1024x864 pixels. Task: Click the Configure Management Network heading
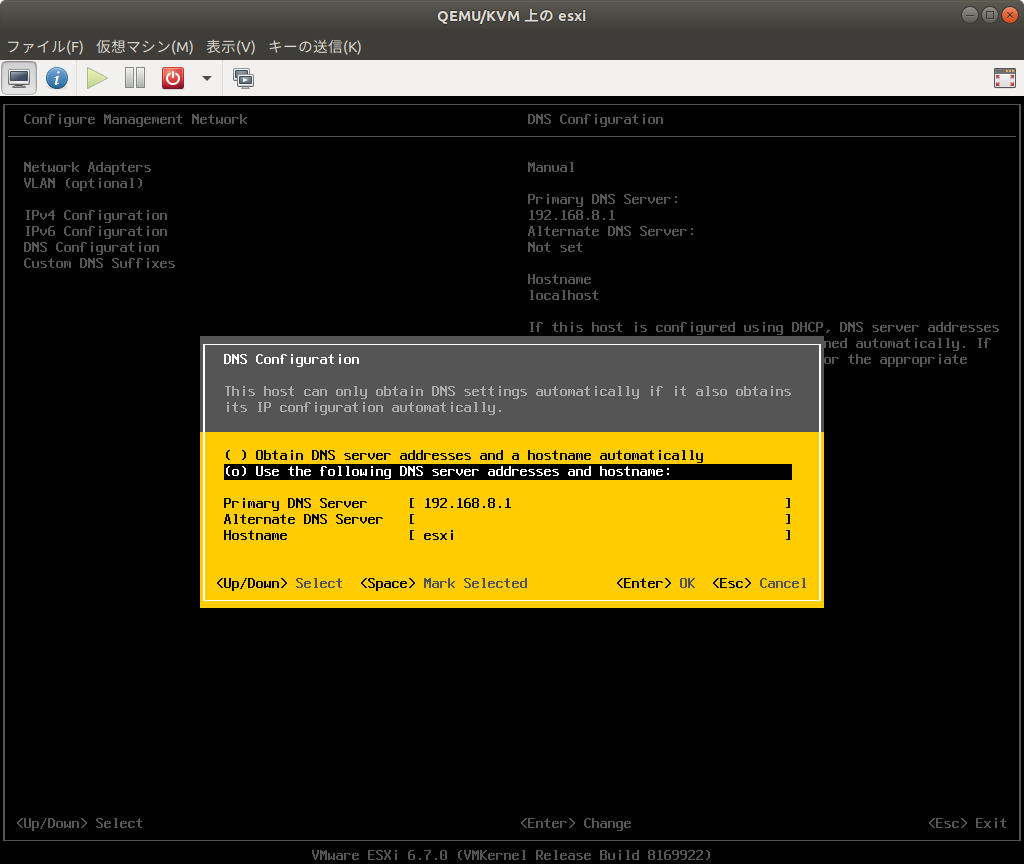tap(135, 120)
